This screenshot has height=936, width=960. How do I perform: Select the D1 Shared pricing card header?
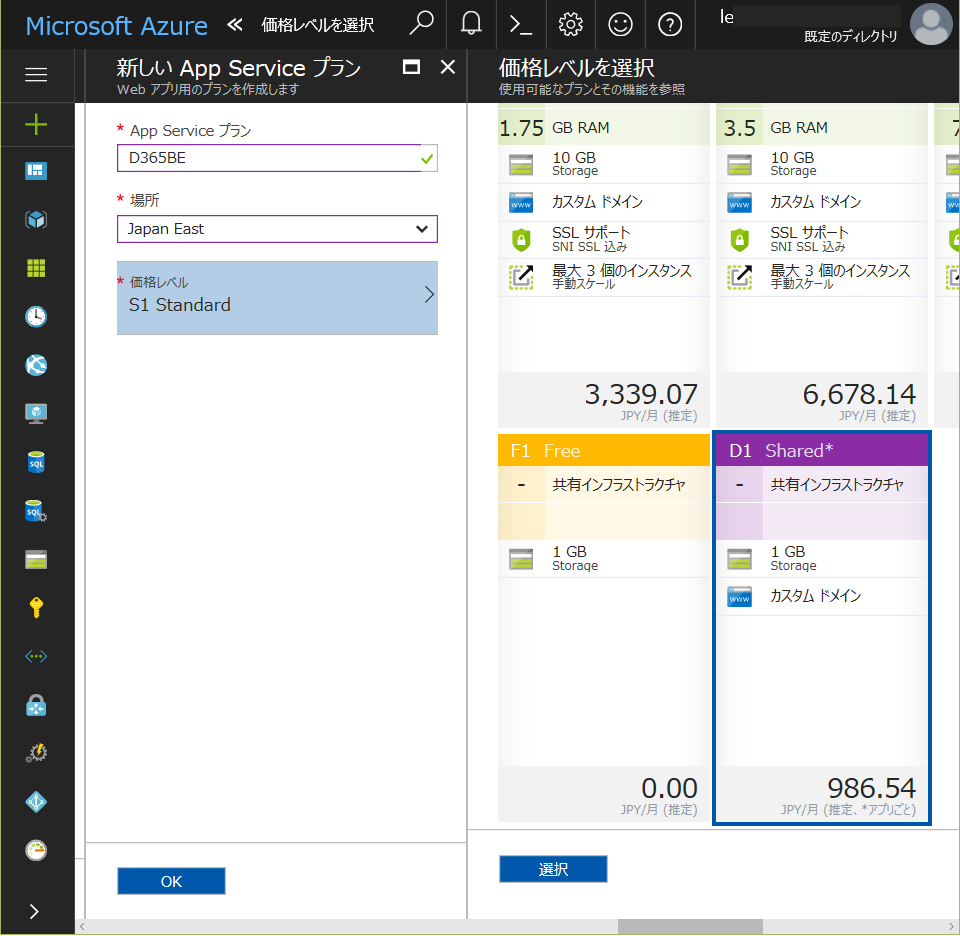click(822, 451)
